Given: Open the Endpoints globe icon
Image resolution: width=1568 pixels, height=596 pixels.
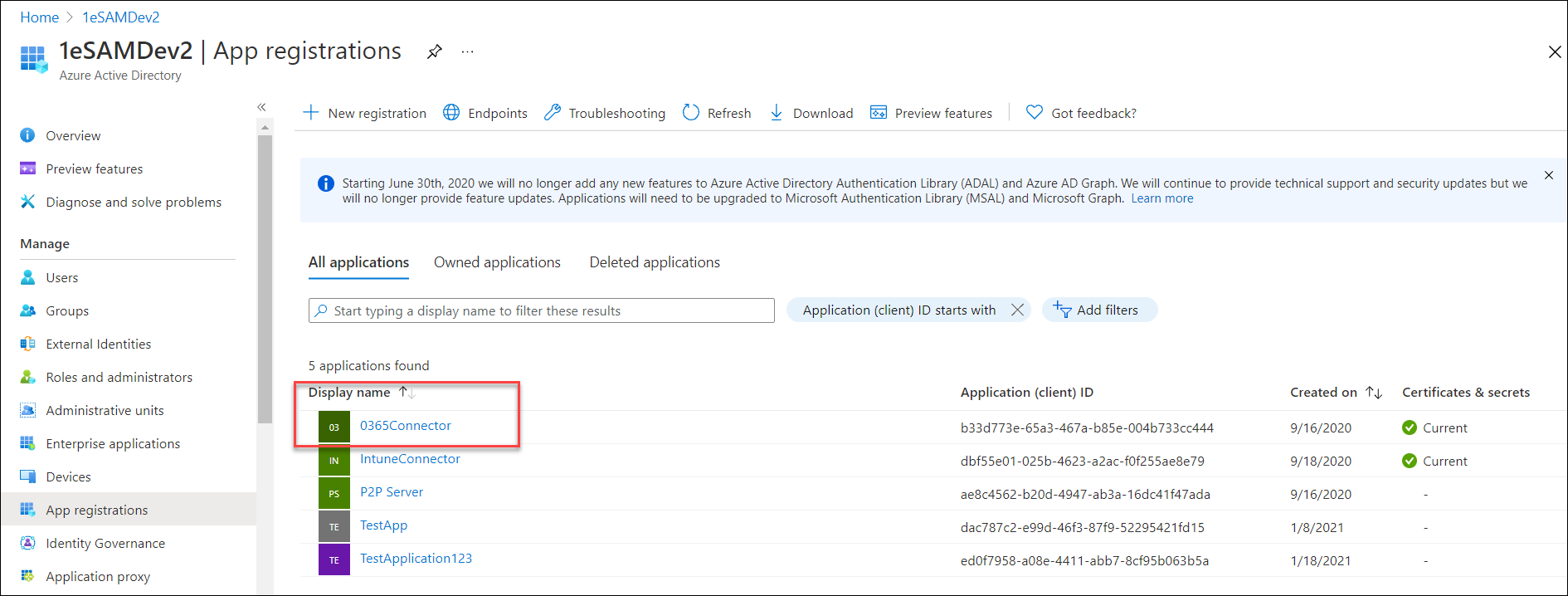Looking at the screenshot, I should tap(451, 113).
